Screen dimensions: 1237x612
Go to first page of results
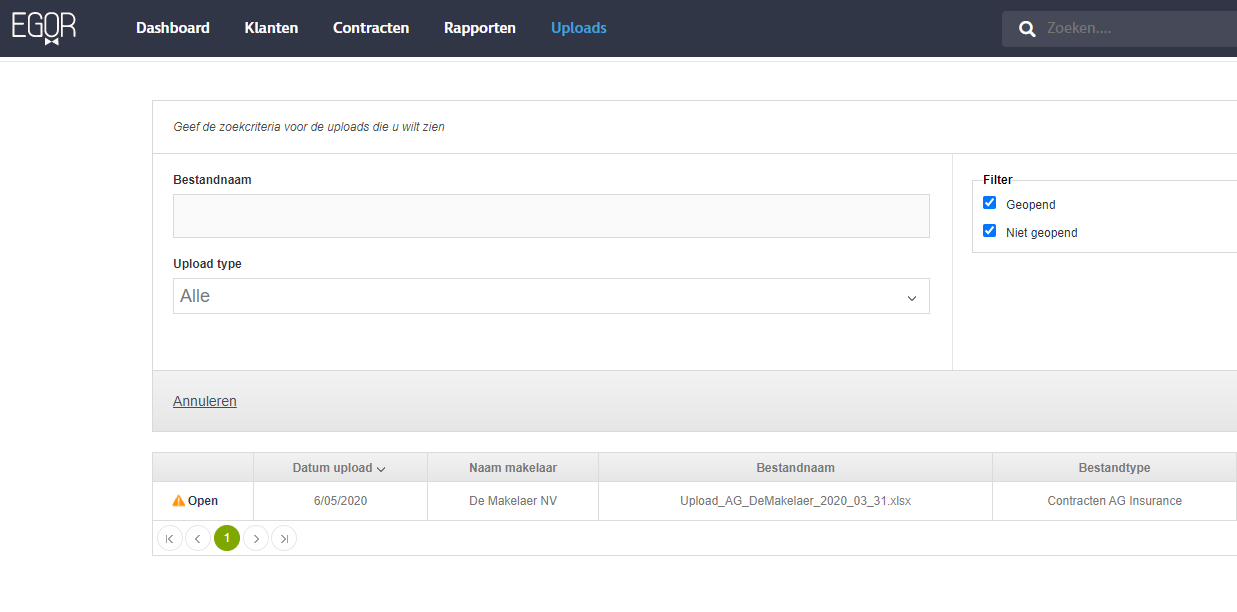click(x=170, y=539)
